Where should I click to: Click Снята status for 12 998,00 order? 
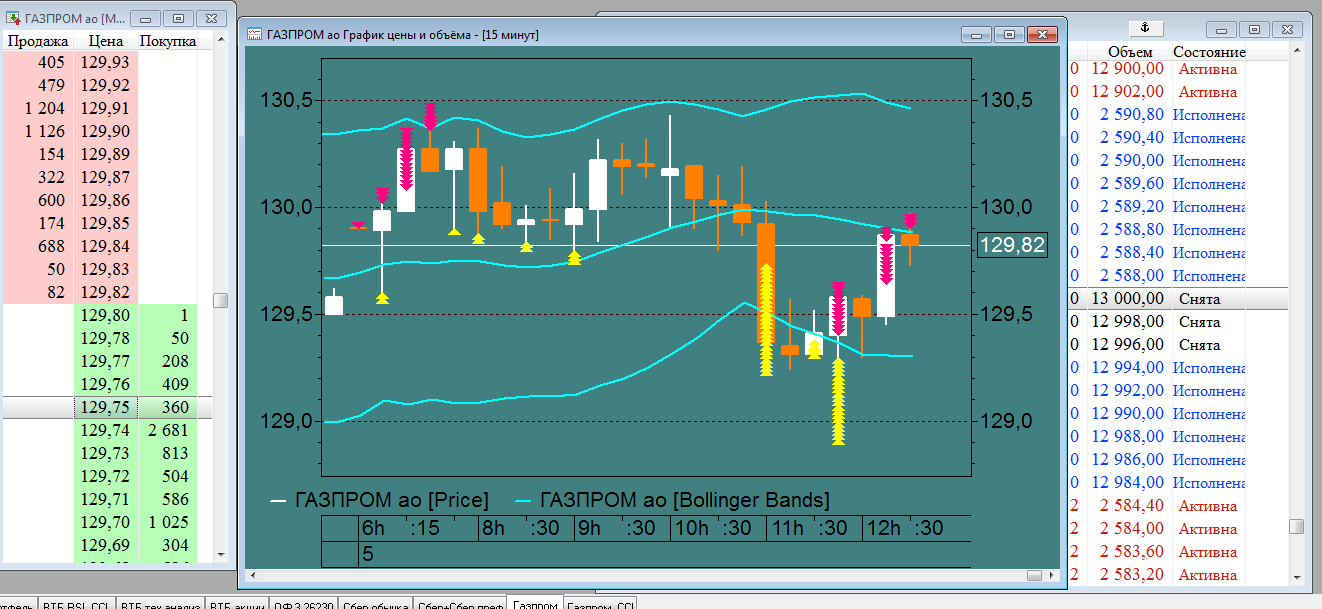(x=1200, y=322)
